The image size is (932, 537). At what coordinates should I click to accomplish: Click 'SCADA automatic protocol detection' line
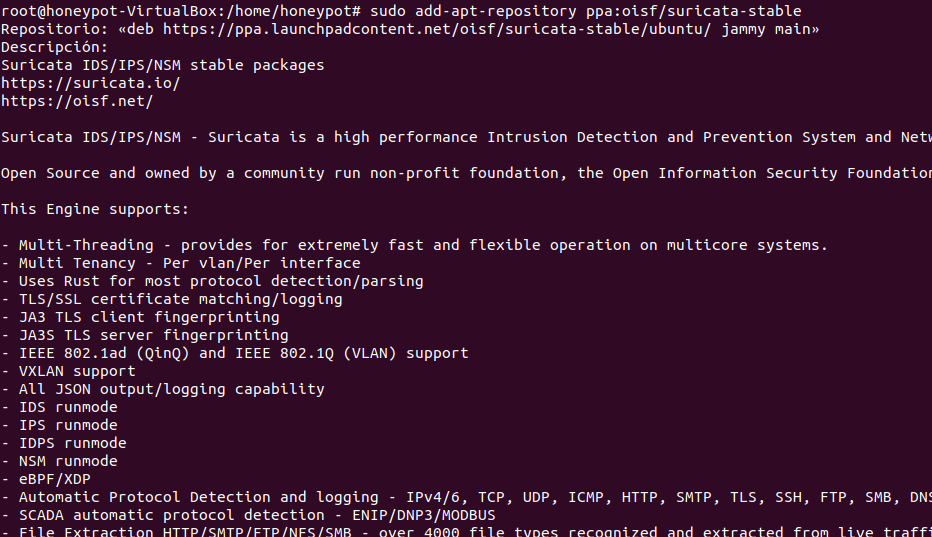[x=248, y=515]
